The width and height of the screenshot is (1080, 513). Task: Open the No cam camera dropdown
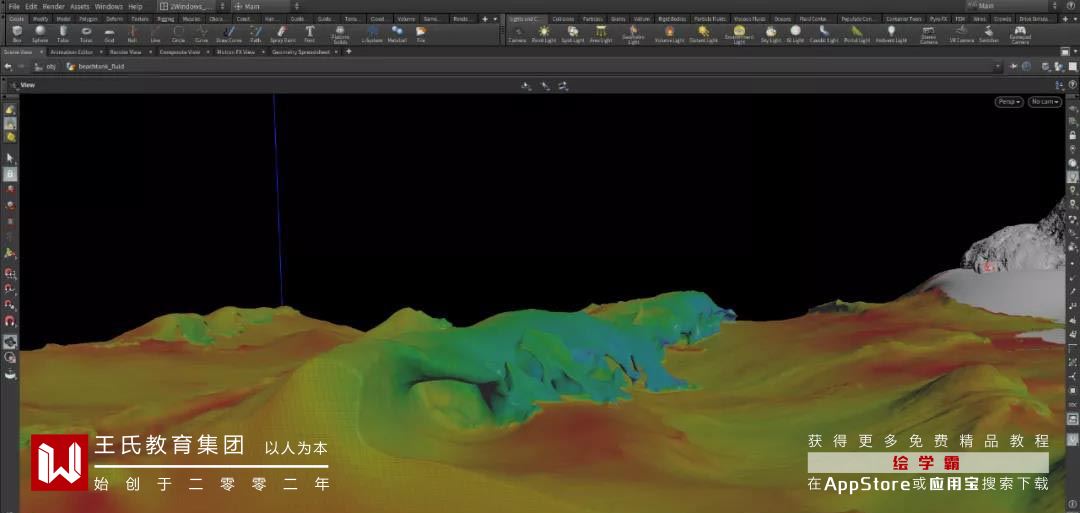1045,102
